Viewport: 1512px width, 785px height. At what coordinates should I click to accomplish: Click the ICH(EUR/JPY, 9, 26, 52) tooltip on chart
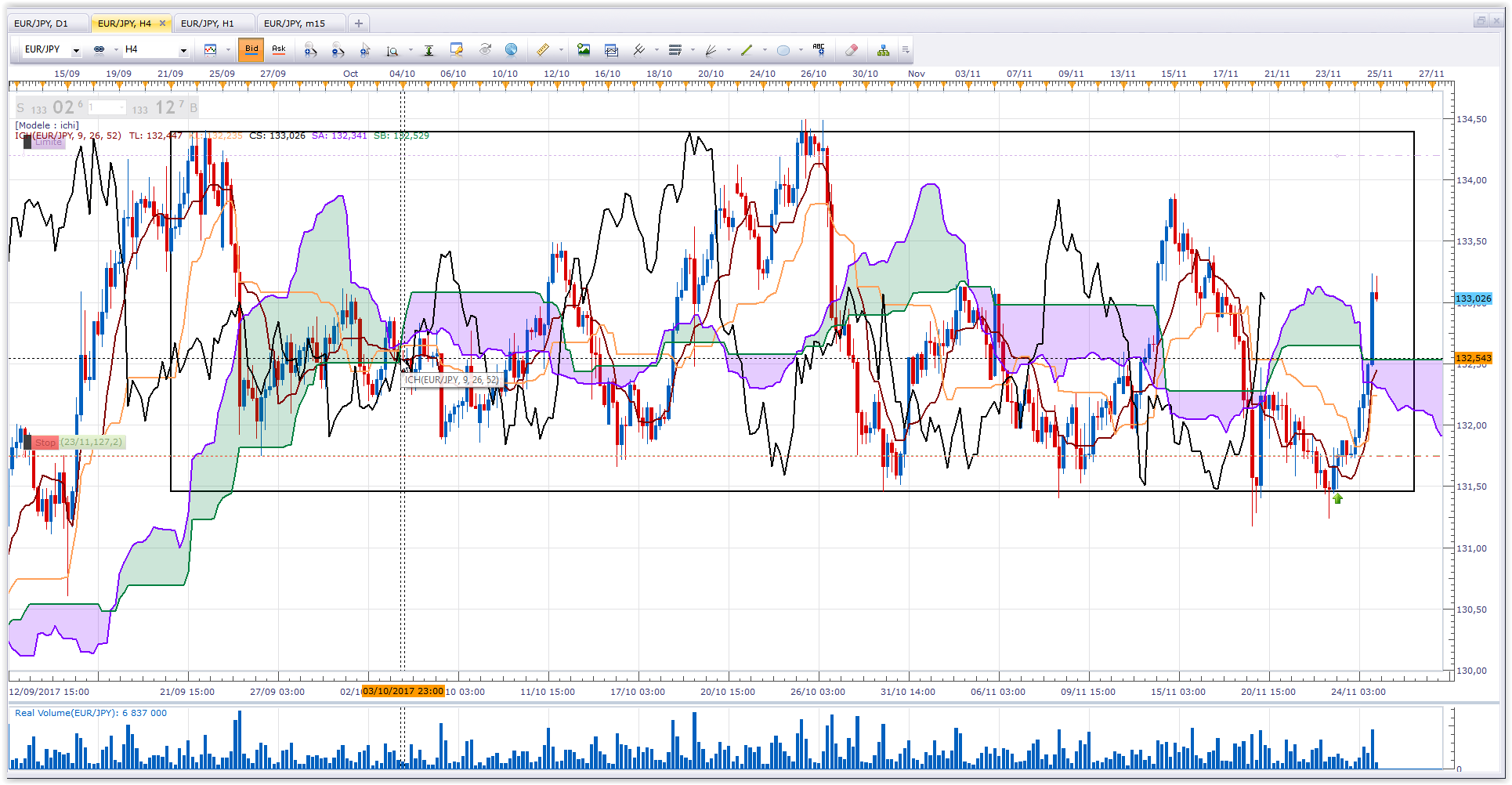tap(451, 380)
